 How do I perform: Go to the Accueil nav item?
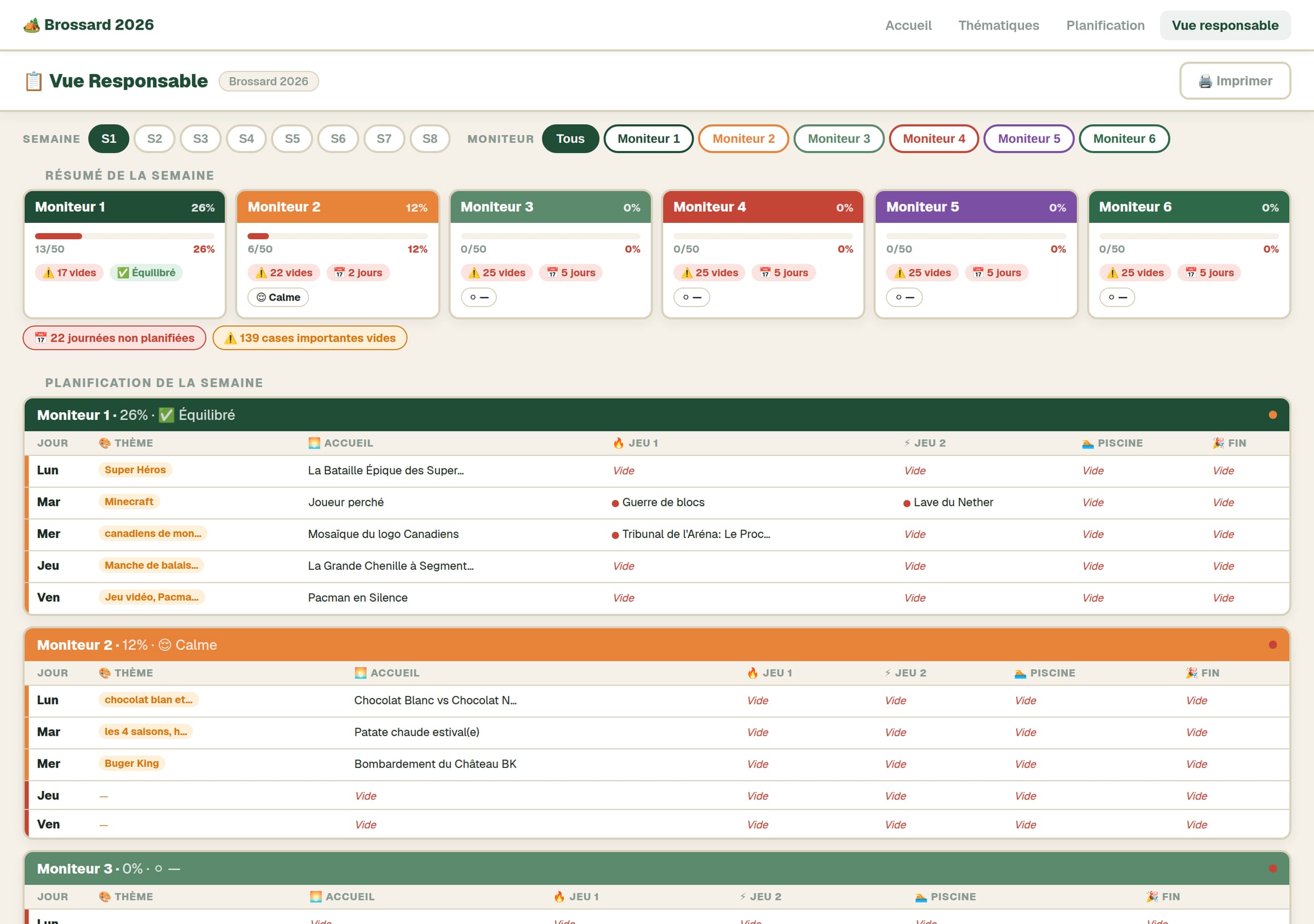pyautogui.click(x=908, y=25)
